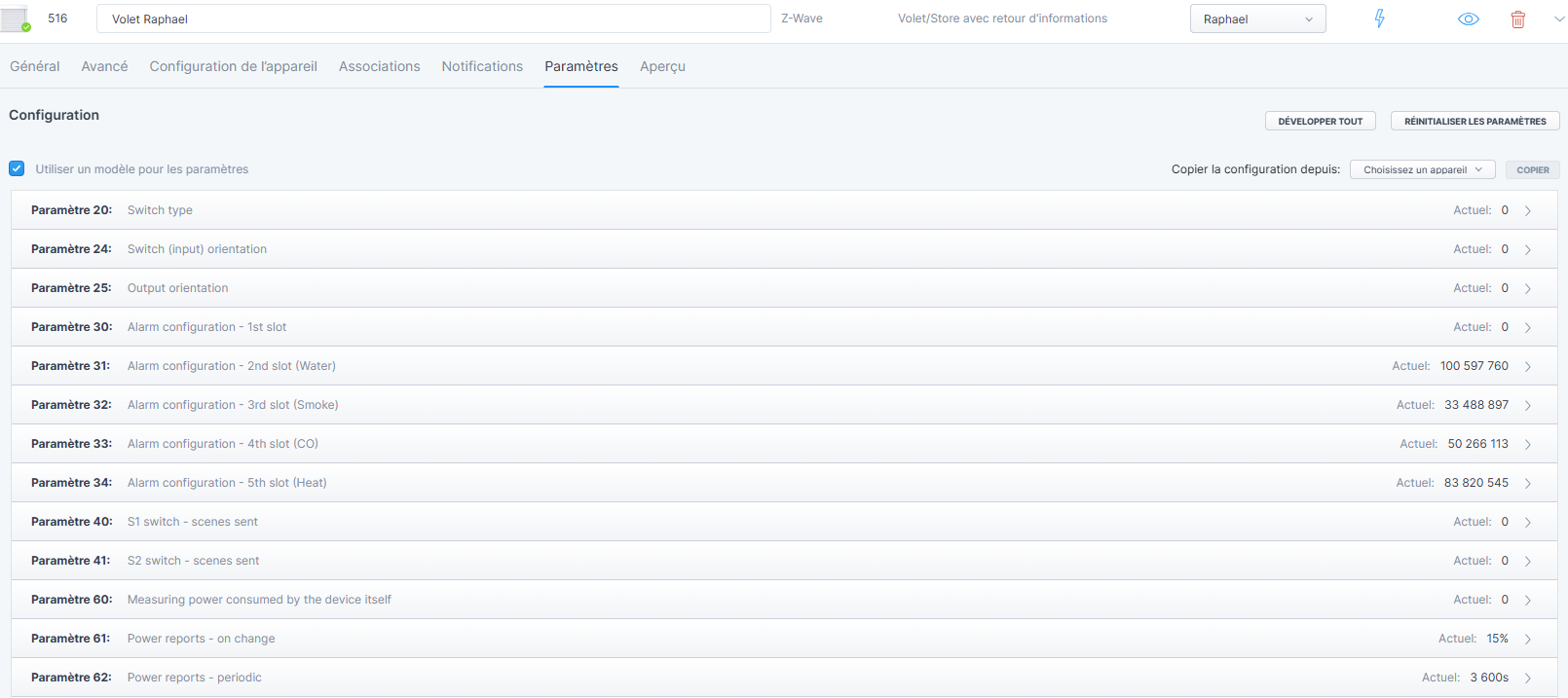This screenshot has width=1568, height=698.
Task: Click the COPIER button
Action: click(1532, 169)
